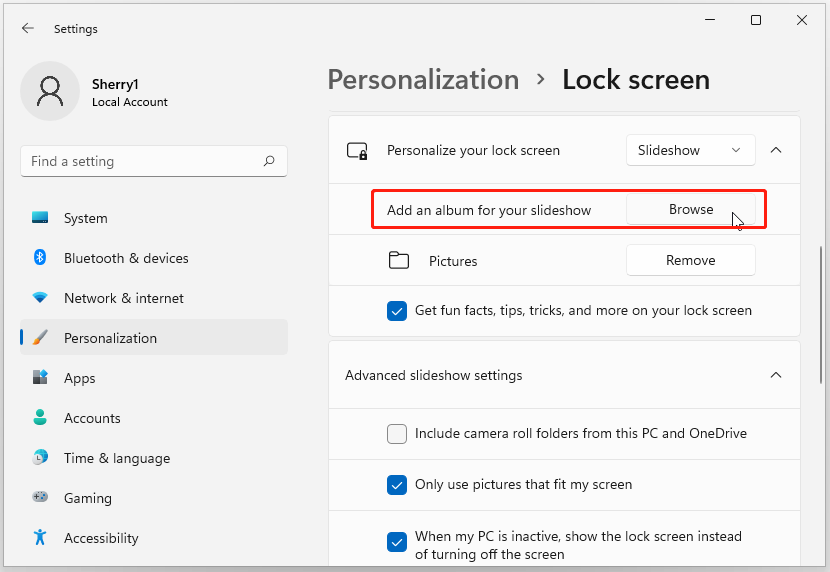830x572 pixels.
Task: Click the Sherry1 user profile avatar
Action: 49,92
